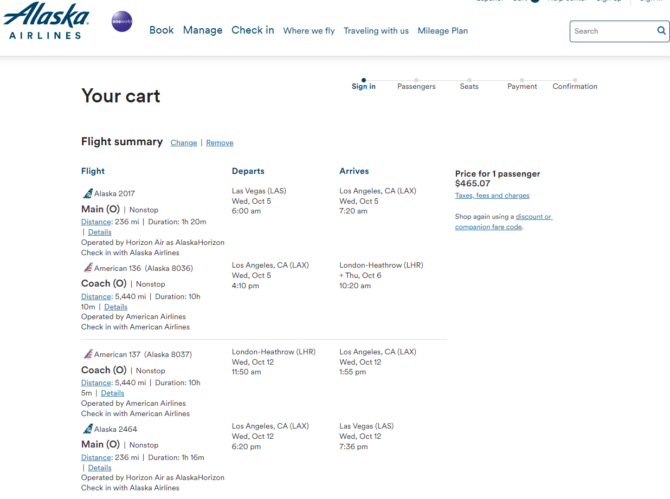Click Distance link for Alaska 2464
The image size is (670, 499).
coord(96,458)
